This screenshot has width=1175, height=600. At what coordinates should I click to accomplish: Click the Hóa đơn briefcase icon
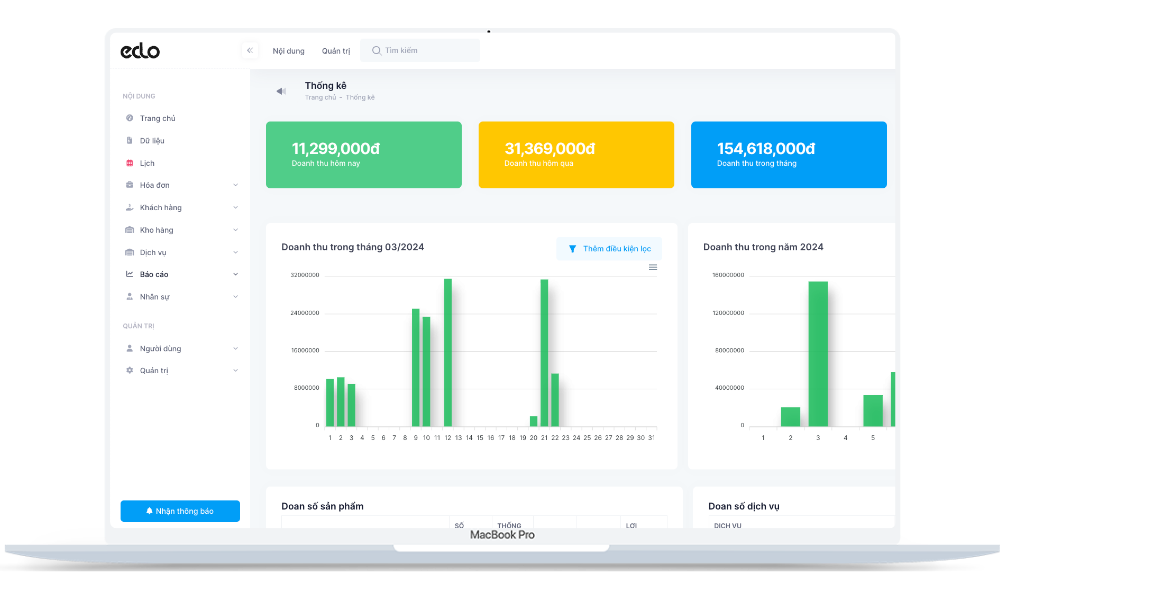[x=129, y=185]
